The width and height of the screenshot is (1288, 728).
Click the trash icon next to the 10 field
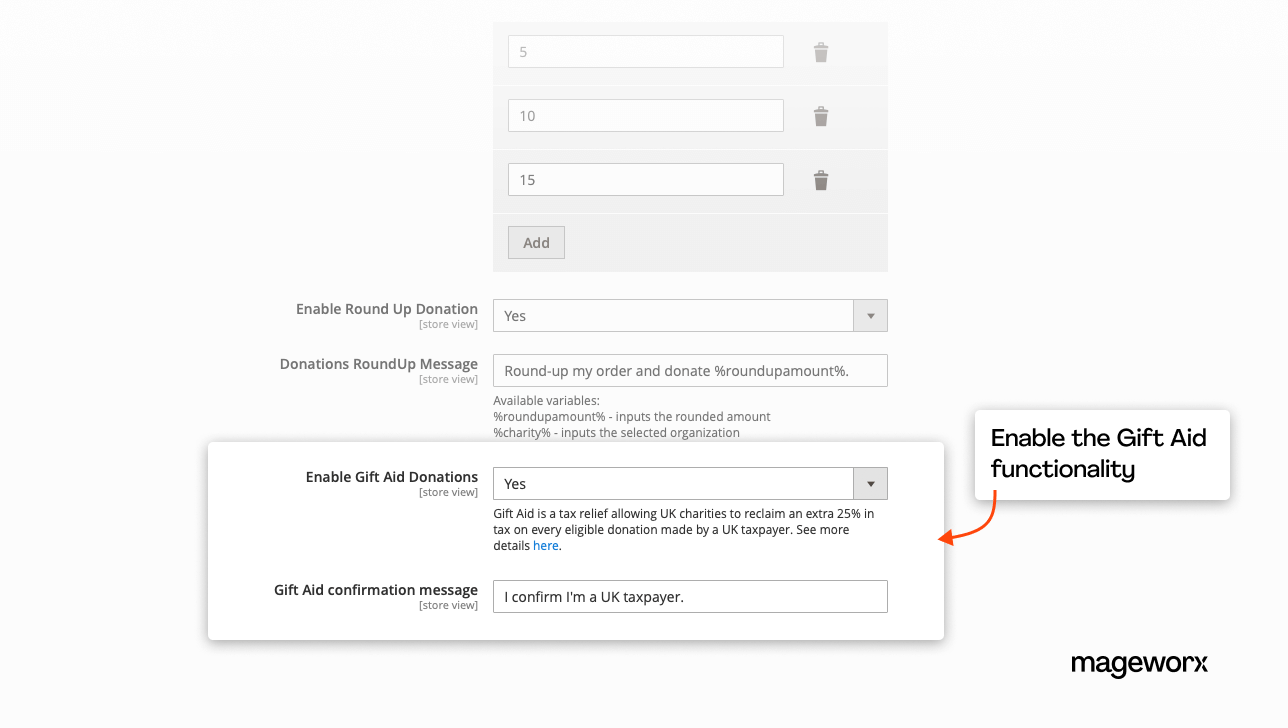tap(820, 115)
